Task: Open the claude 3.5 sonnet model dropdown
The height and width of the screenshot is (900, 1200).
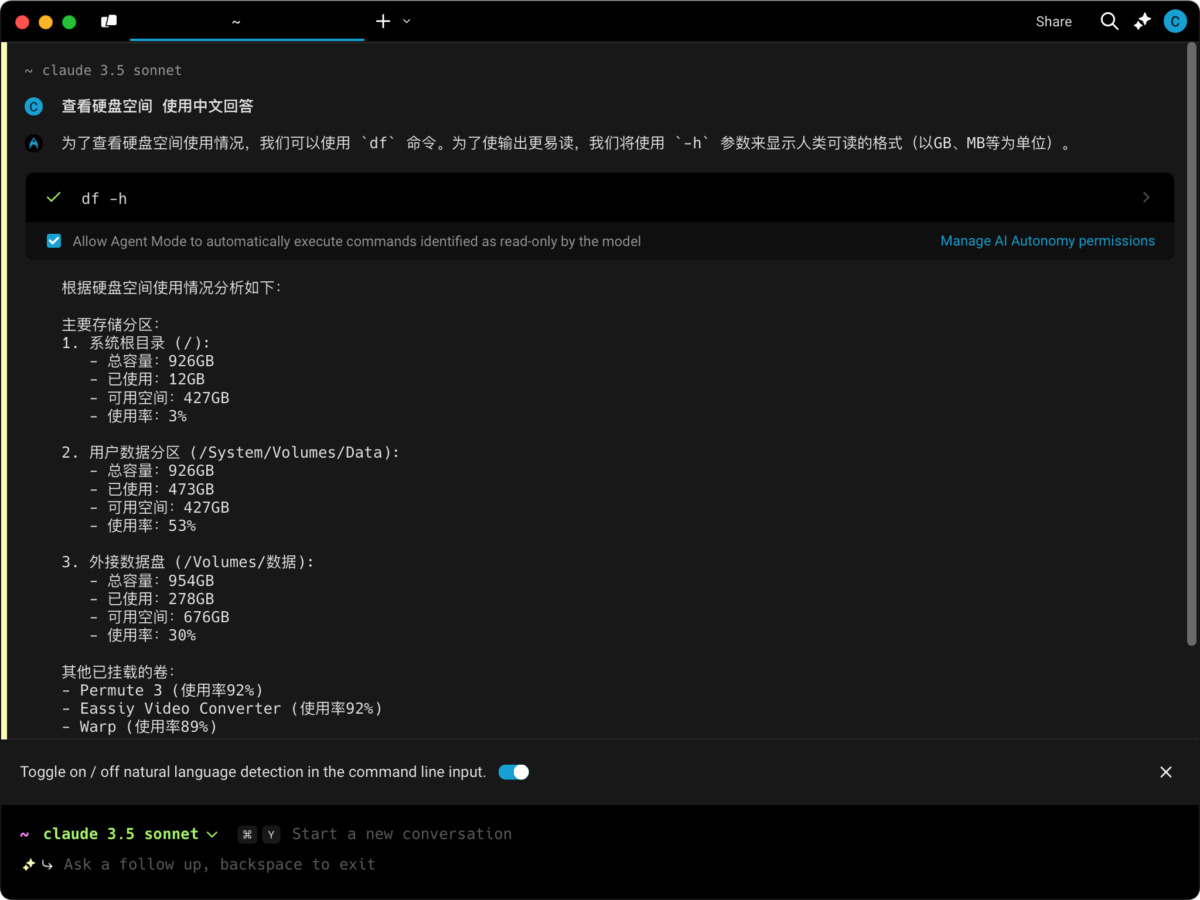Action: pyautogui.click(x=130, y=834)
